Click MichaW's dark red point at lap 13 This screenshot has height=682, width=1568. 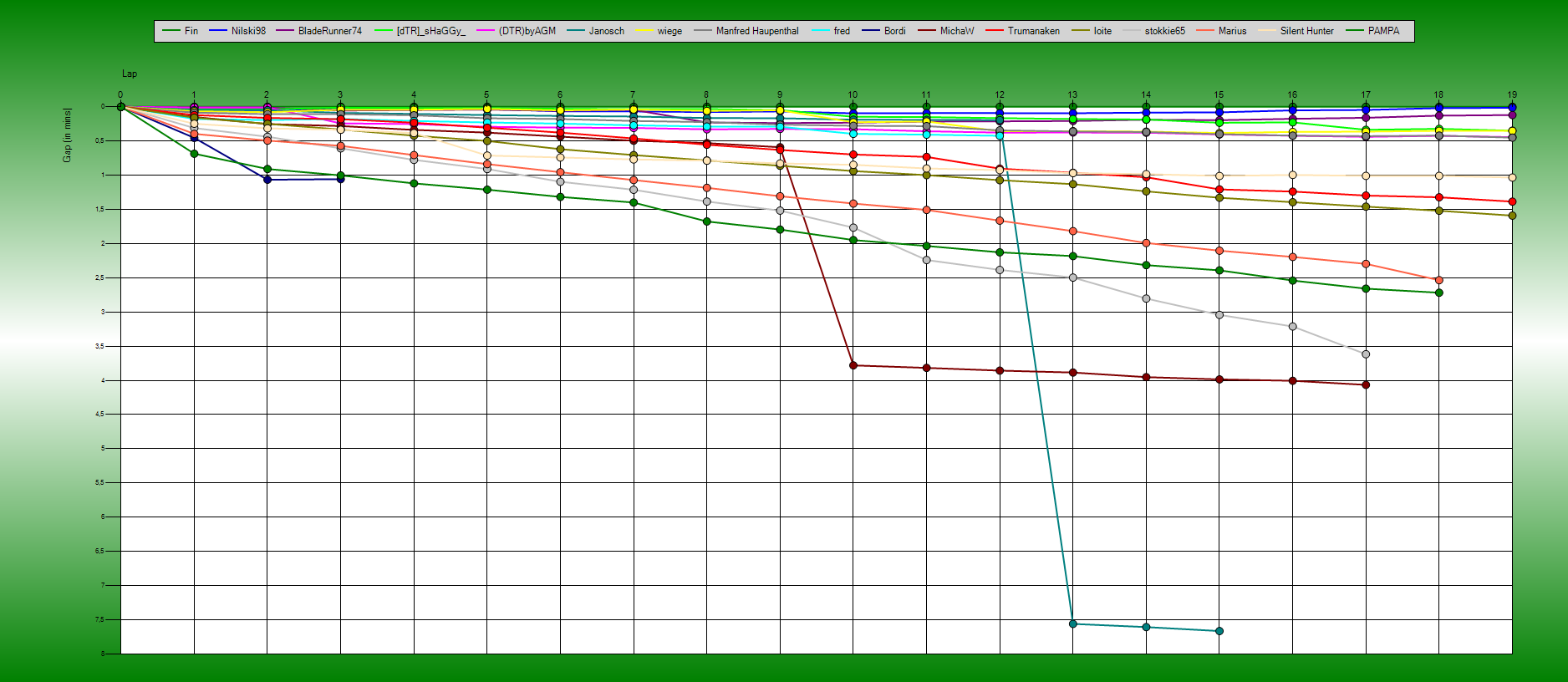point(1072,373)
